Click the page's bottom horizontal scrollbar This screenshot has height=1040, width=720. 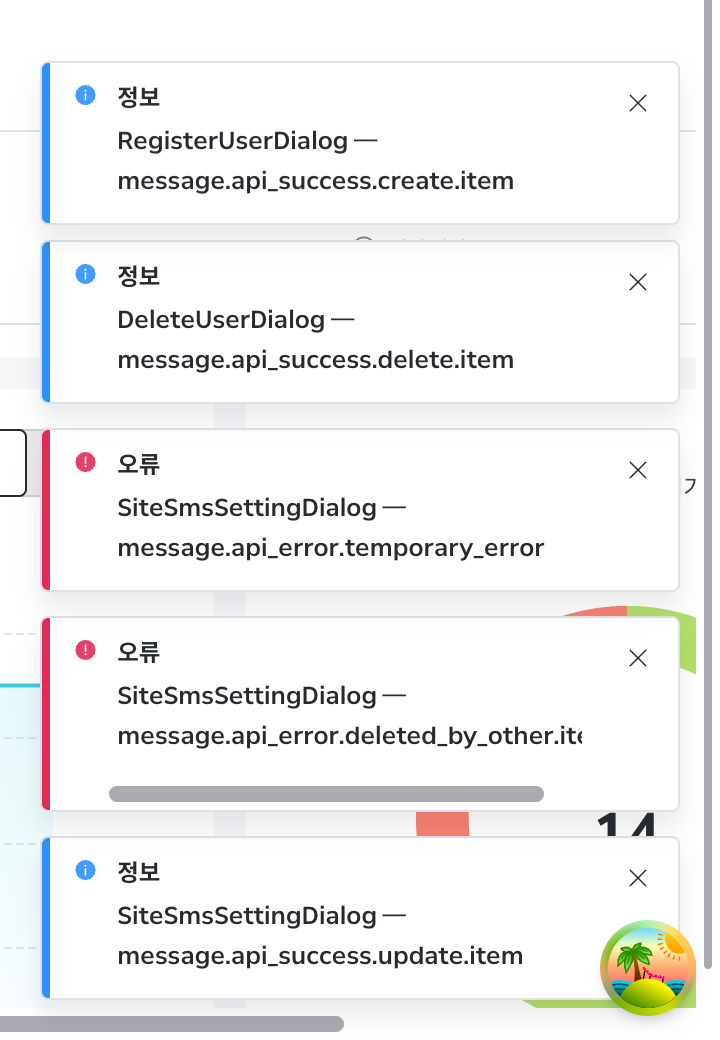click(x=172, y=1024)
